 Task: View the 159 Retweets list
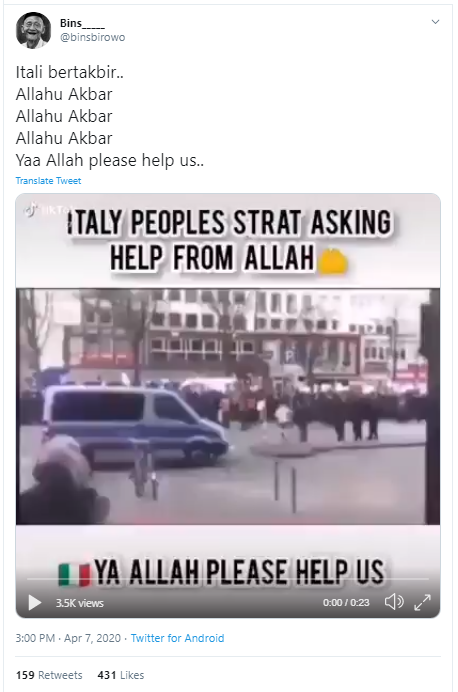pyautogui.click(x=49, y=675)
